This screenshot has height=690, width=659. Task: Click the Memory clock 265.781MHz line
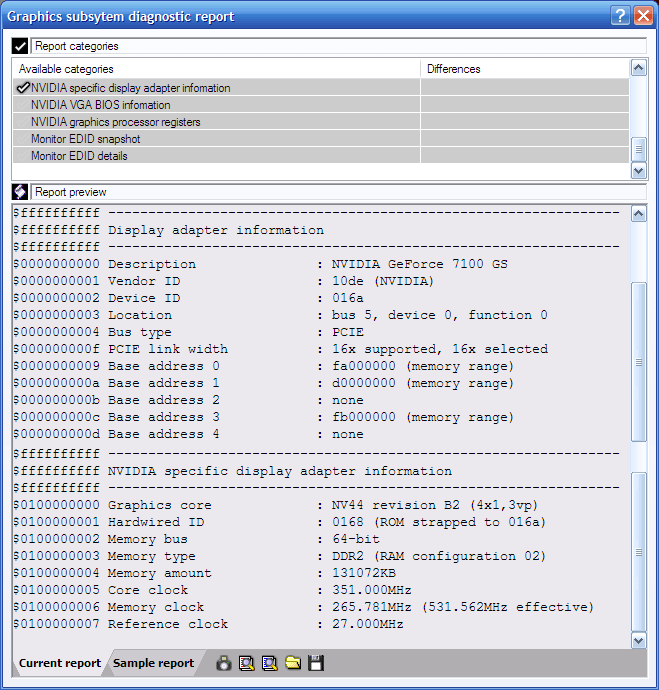(304, 607)
